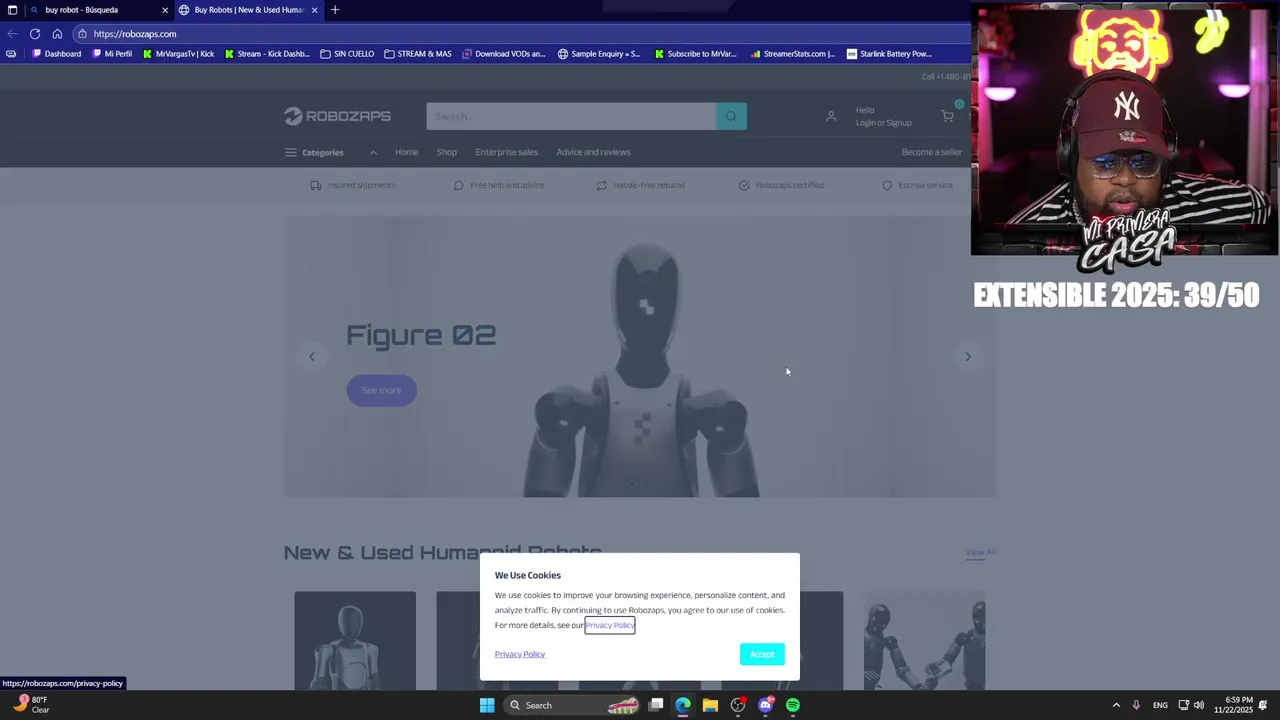Open the Sample Enquiry bookmark
This screenshot has width=1280, height=720.
click(599, 54)
